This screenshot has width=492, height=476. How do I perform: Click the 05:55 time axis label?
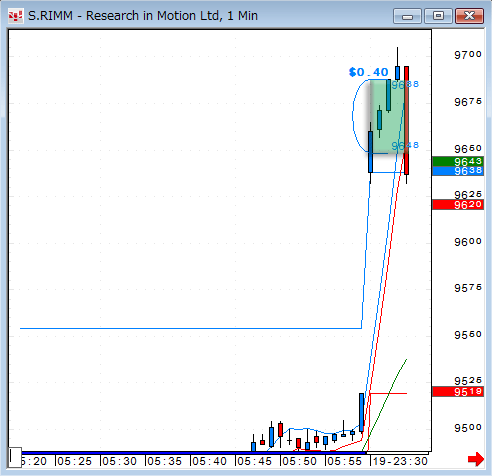coord(344,461)
